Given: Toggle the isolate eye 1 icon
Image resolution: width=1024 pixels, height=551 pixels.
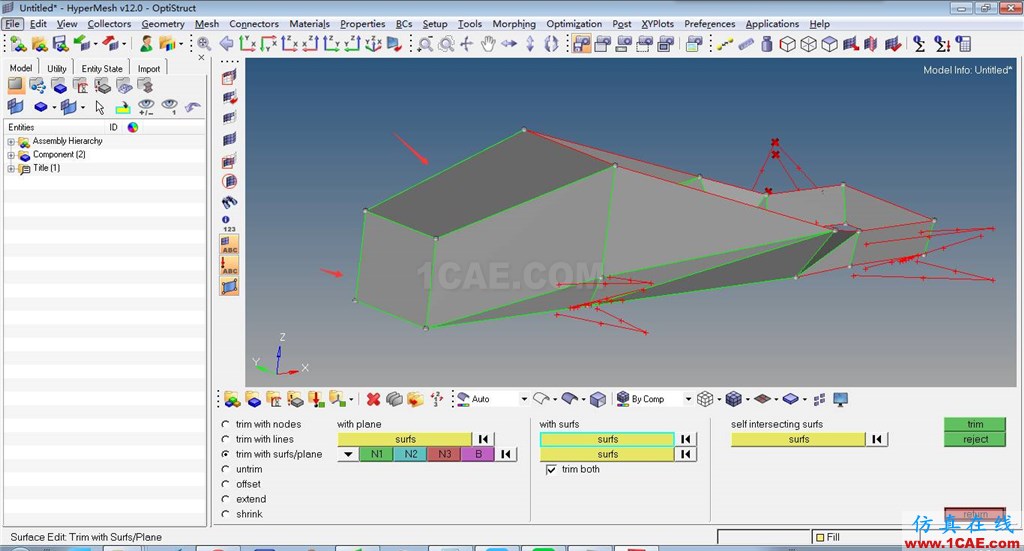Looking at the screenshot, I should (169, 106).
